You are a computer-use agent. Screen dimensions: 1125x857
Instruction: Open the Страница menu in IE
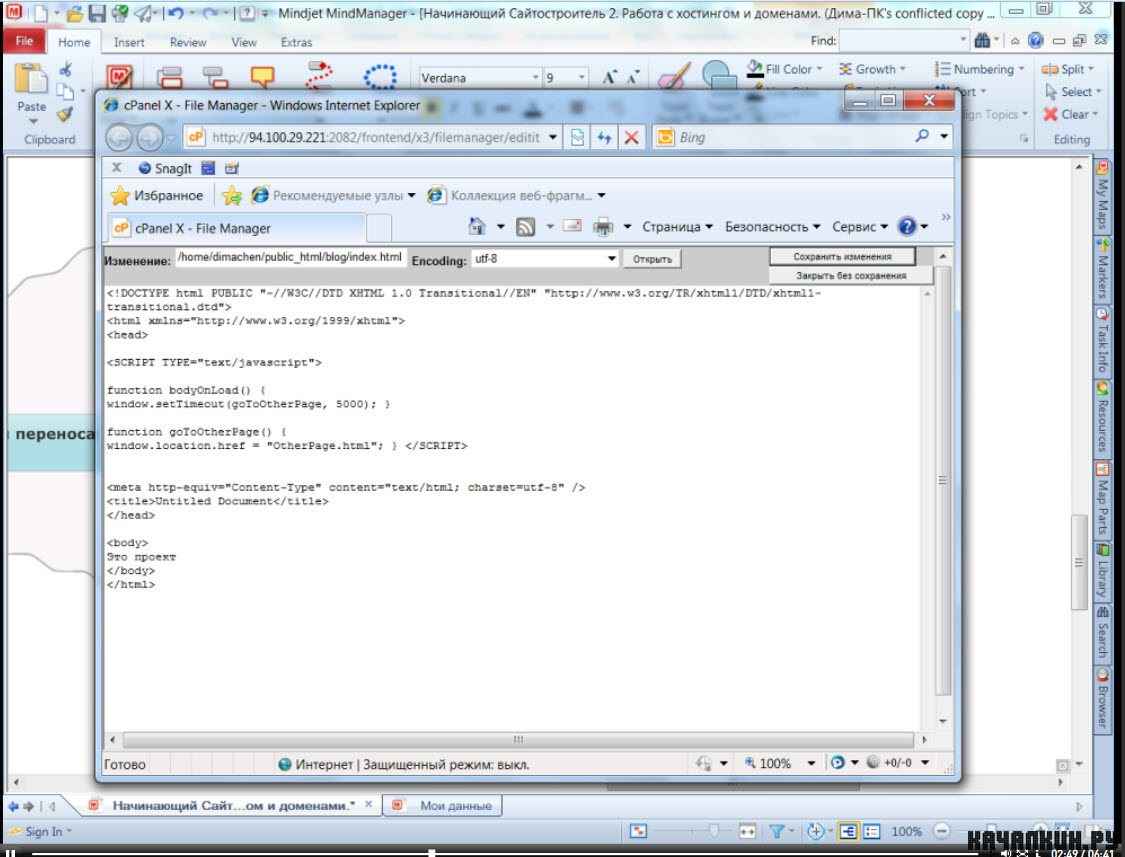click(677, 227)
